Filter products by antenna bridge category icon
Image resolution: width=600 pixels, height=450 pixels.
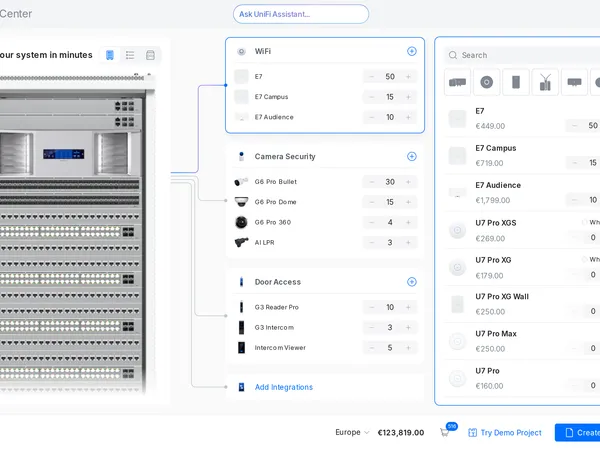545,82
